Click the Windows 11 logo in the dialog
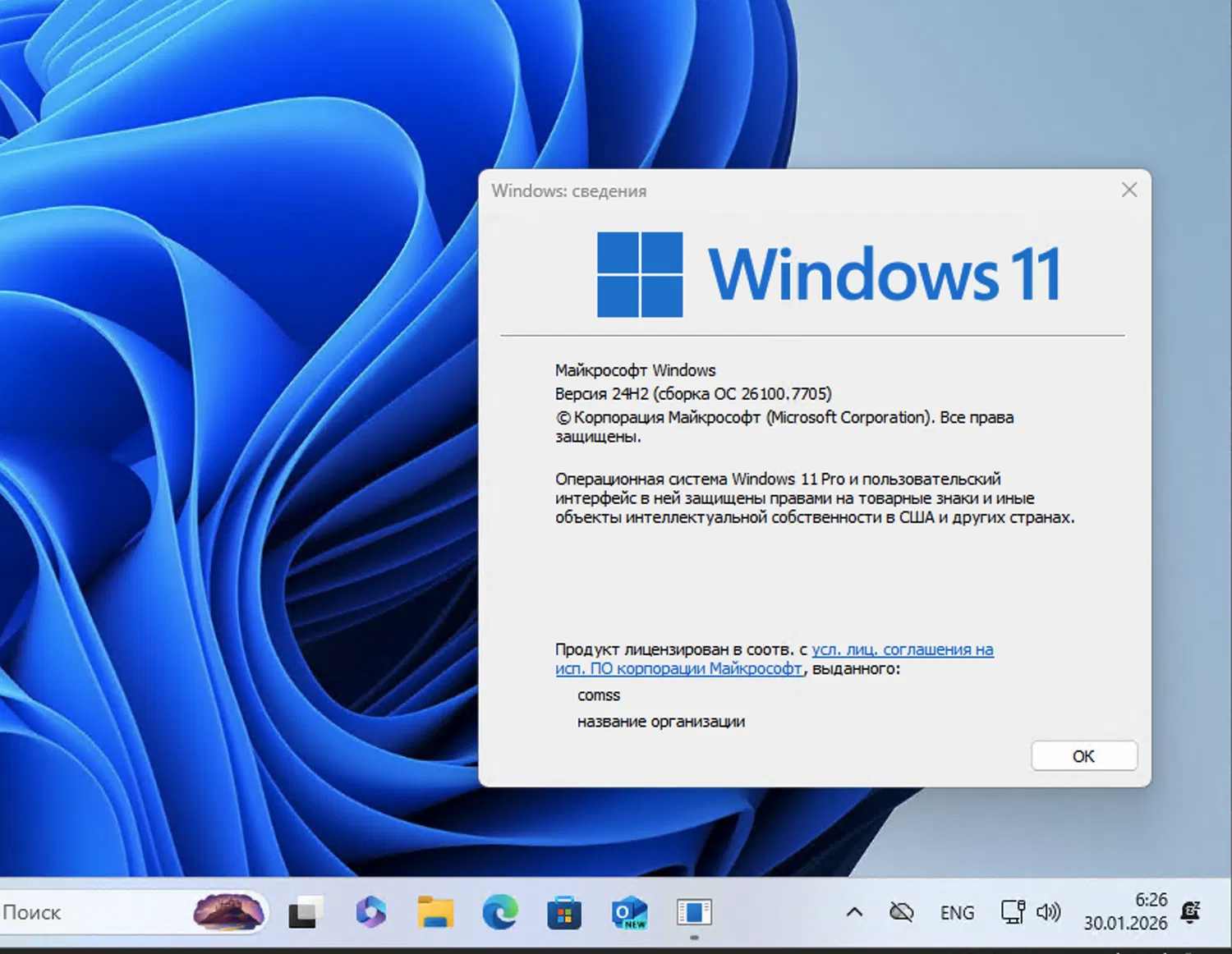This screenshot has height=954, width=1232. tap(639, 274)
